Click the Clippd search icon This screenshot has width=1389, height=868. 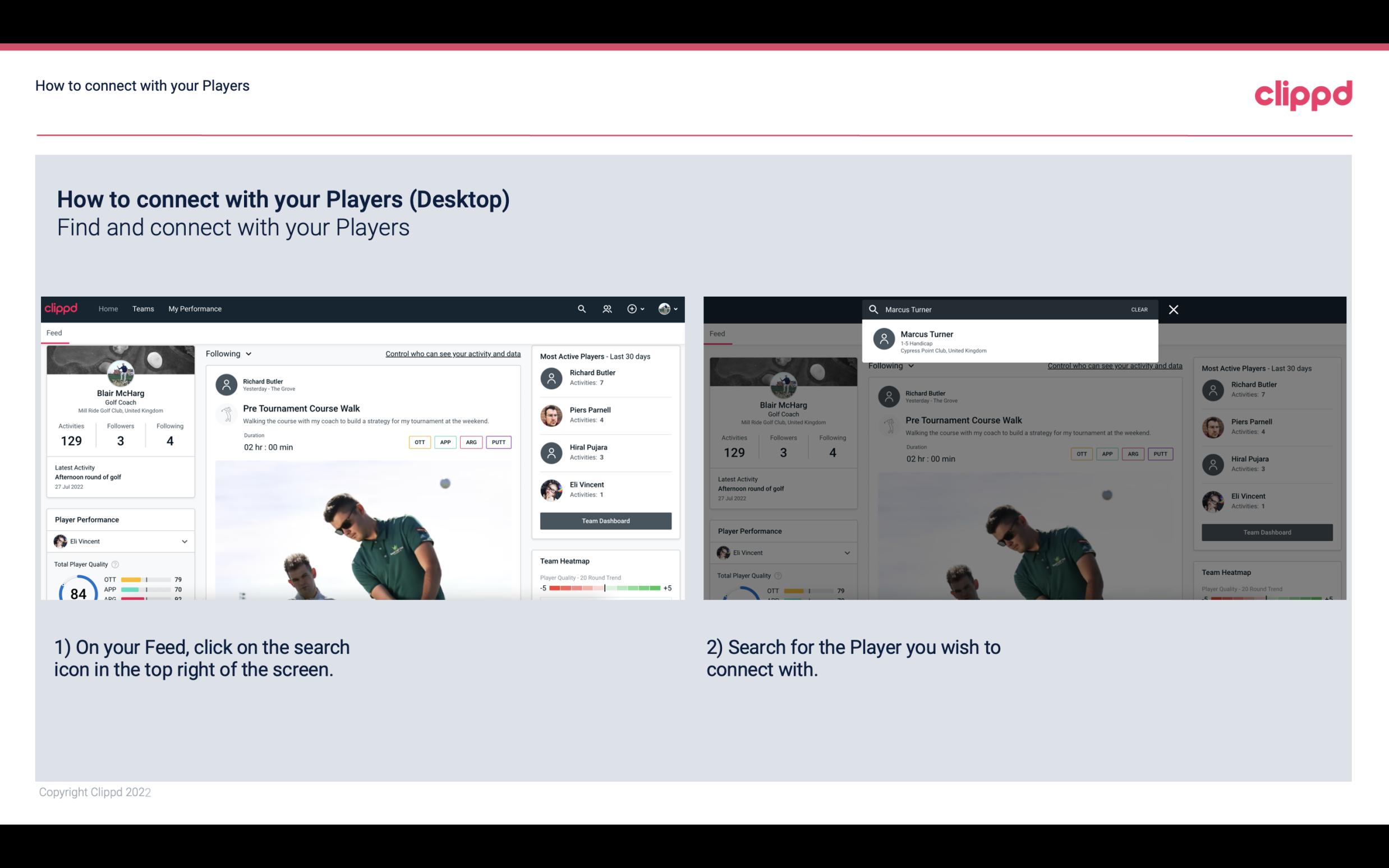click(581, 308)
